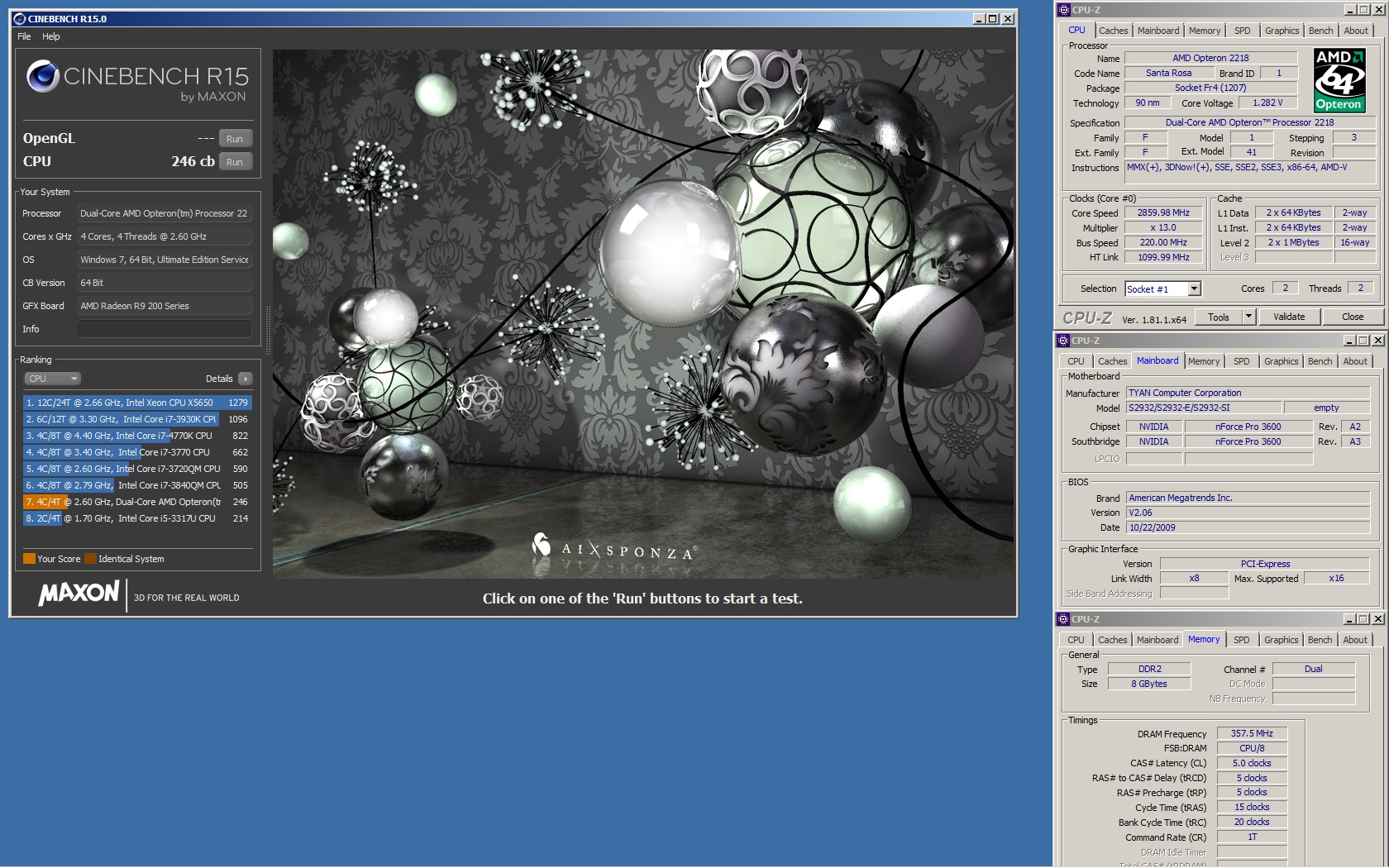Screen dimensions: 1389x868
Task: Click the Cinebench R15 logo icon
Action: click(42, 77)
